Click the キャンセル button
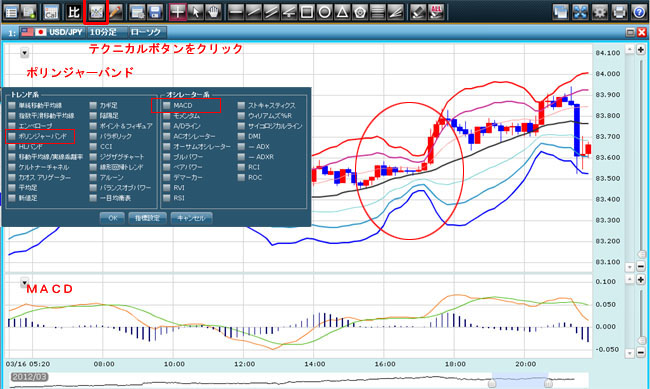The width and height of the screenshot is (650, 389). coord(191,218)
